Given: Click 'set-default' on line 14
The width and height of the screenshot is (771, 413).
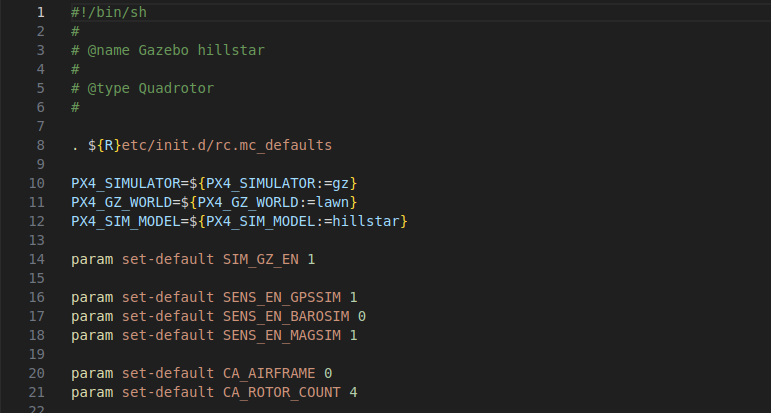Looking at the screenshot, I should coord(168,259).
